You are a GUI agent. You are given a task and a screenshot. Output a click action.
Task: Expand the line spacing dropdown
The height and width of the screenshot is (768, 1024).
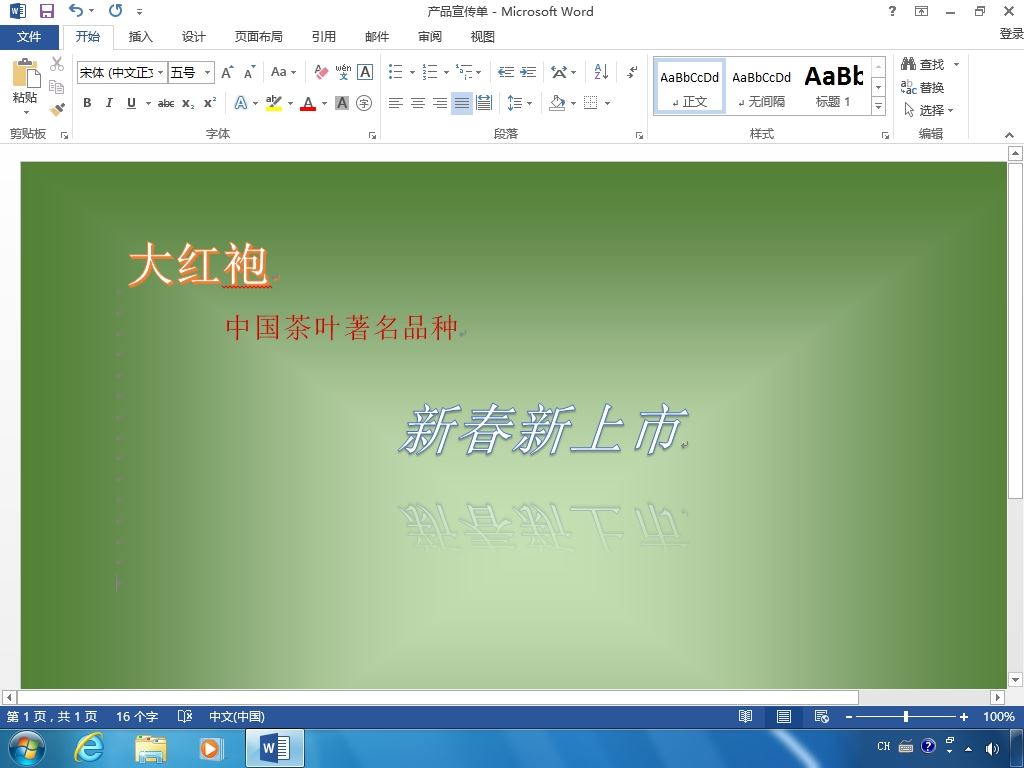(x=529, y=103)
